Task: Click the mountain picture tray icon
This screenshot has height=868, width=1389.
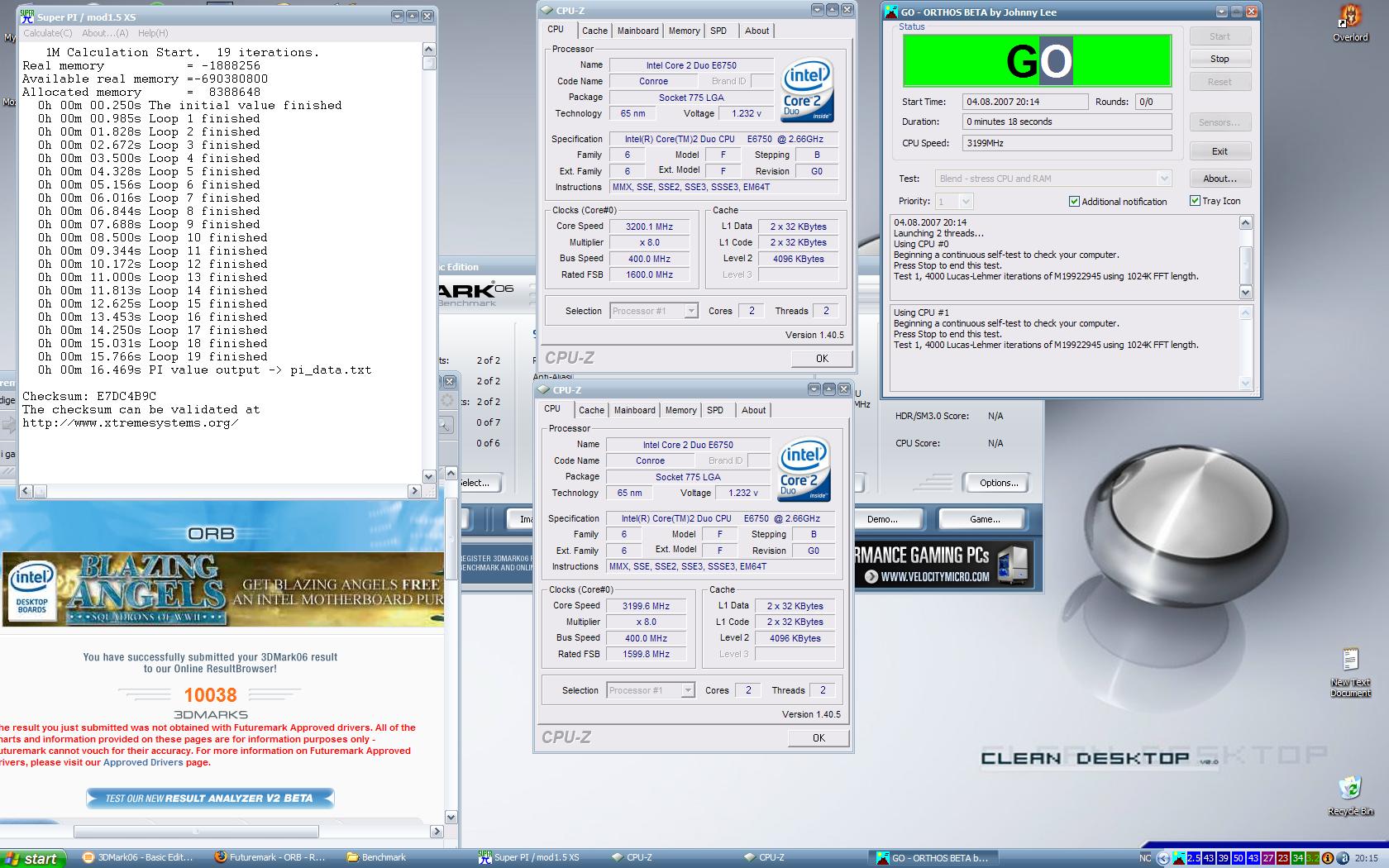Action: [1179, 858]
